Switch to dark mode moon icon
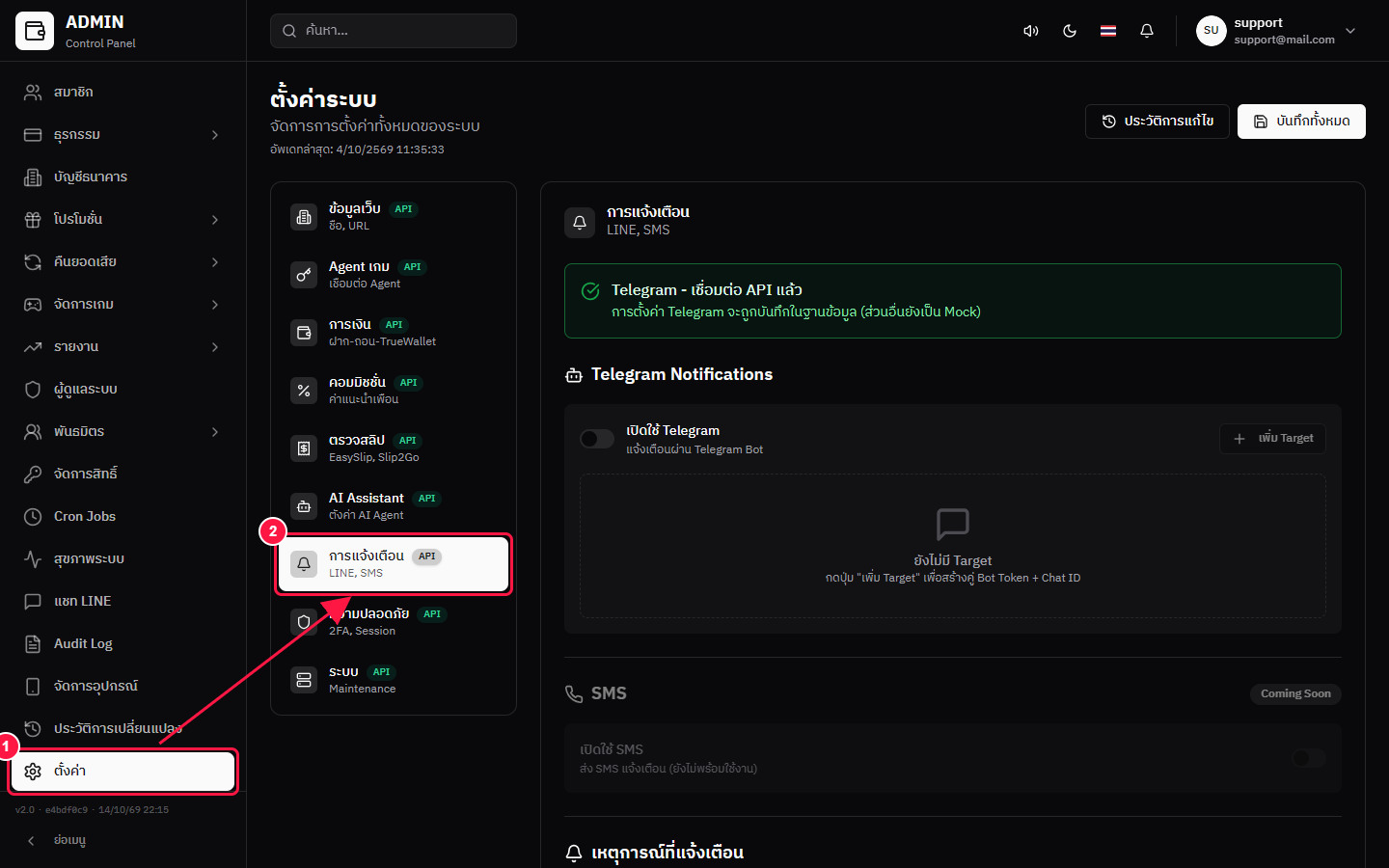 pyautogui.click(x=1070, y=31)
